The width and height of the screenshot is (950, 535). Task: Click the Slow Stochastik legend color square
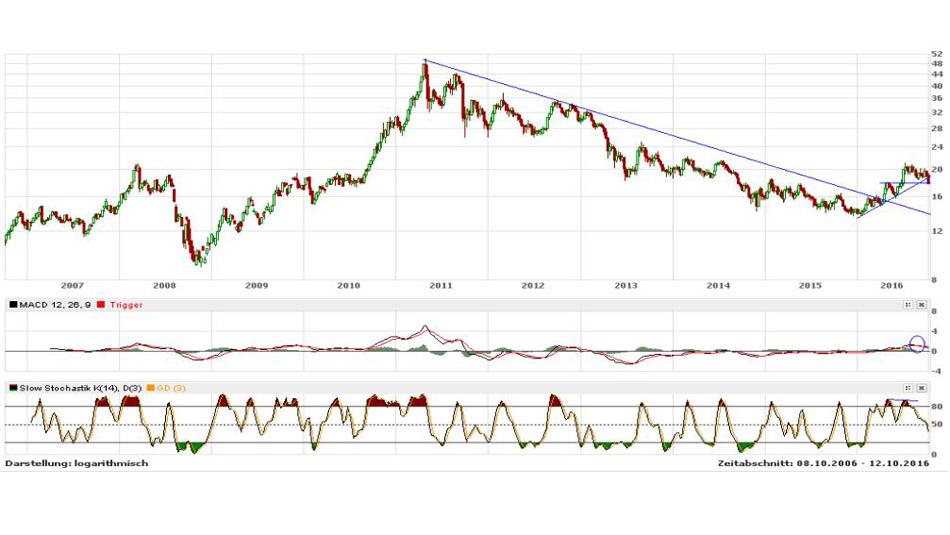click(x=11, y=387)
